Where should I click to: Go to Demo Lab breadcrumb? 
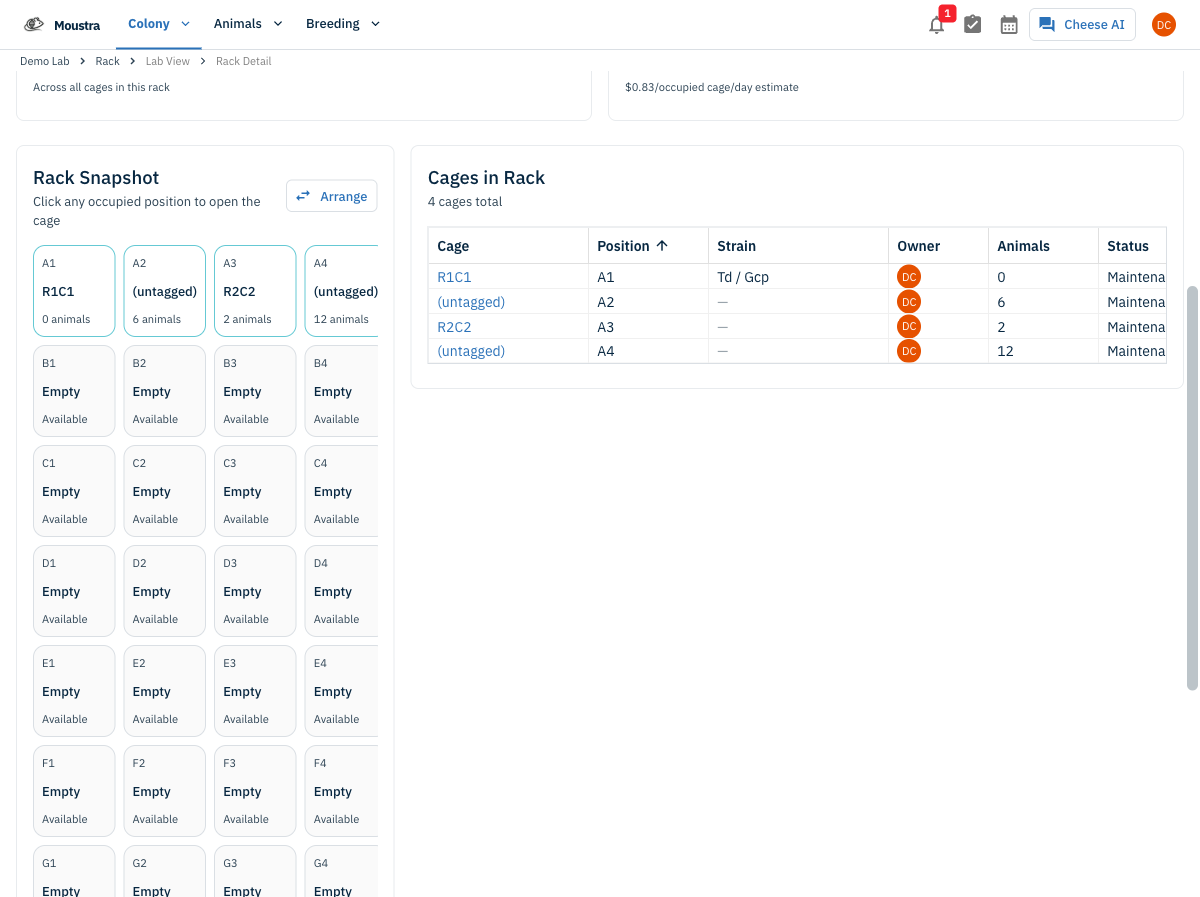(45, 61)
